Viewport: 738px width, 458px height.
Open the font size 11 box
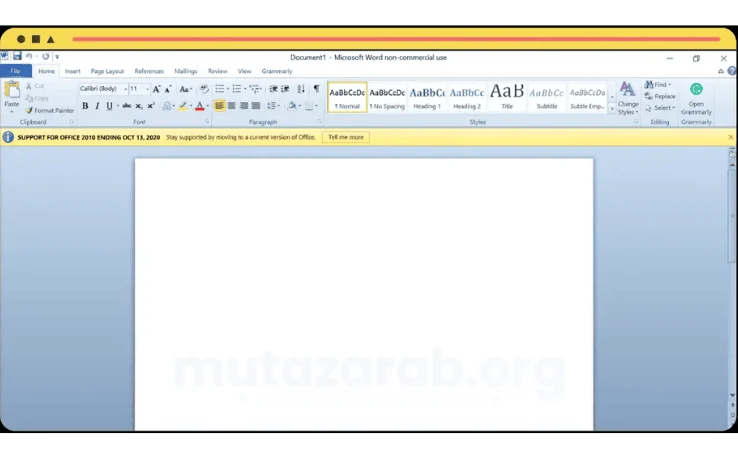(x=139, y=88)
